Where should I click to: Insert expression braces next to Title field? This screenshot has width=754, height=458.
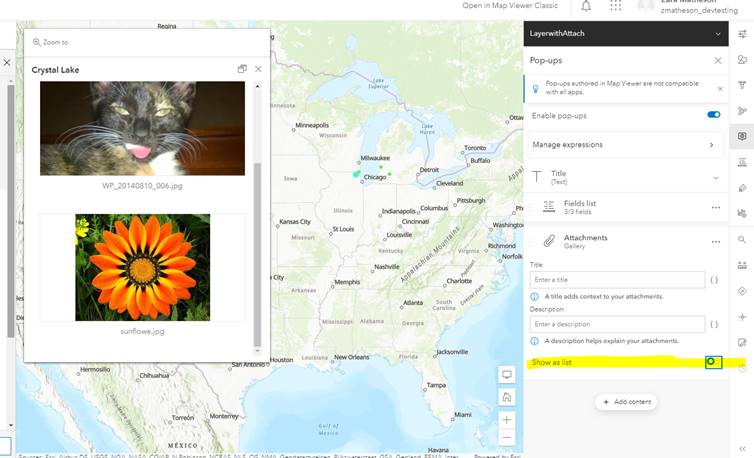coord(714,280)
